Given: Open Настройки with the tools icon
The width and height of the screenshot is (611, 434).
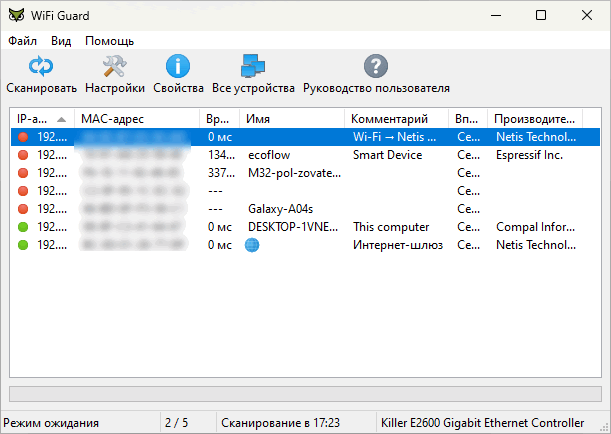Looking at the screenshot, I should pos(115,66).
